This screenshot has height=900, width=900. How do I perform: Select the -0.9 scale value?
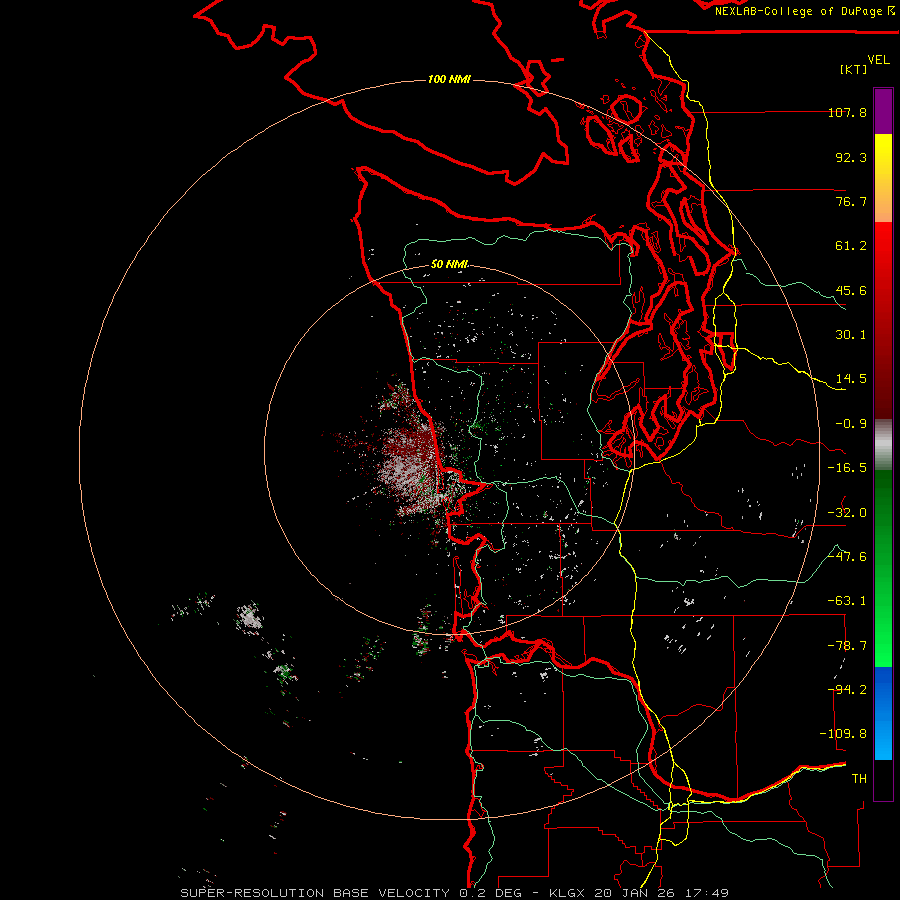[x=851, y=424]
